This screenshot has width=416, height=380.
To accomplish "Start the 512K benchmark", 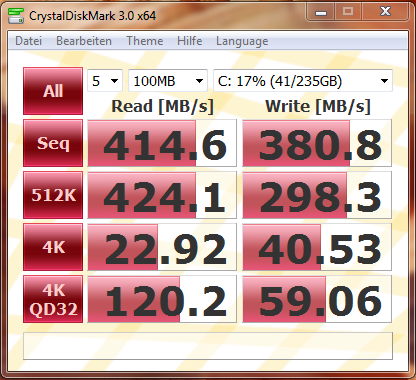I will tap(53, 195).
